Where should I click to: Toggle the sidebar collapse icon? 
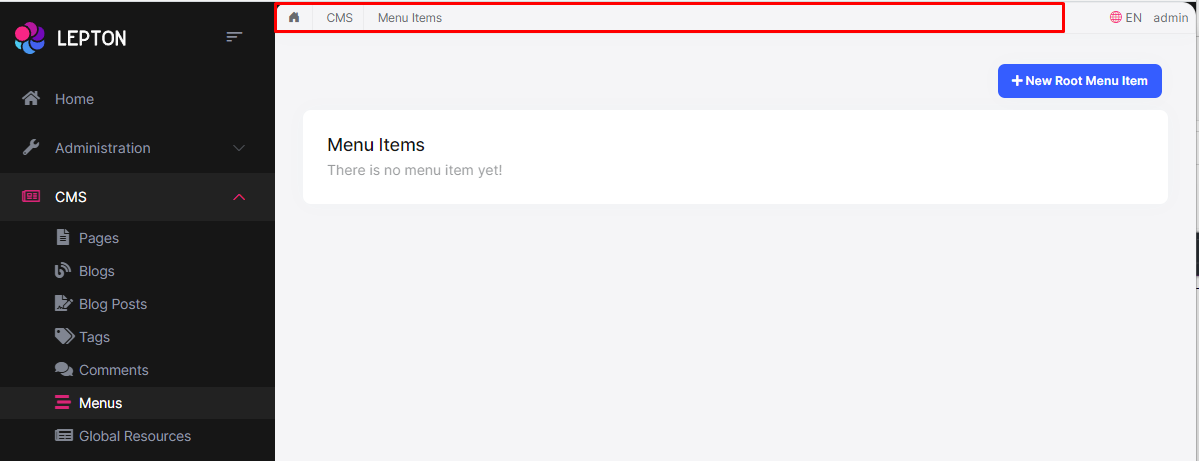(234, 37)
